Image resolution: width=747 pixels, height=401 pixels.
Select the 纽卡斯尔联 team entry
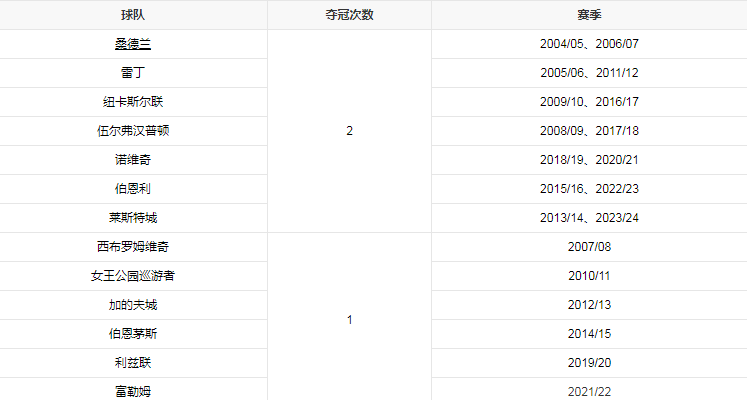[x=133, y=102]
